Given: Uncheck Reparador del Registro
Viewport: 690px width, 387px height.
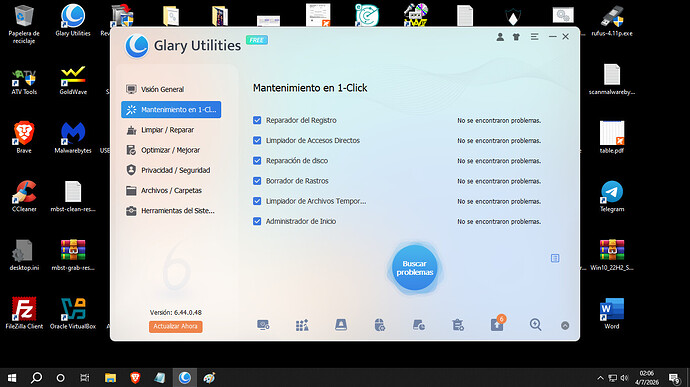Looking at the screenshot, I should coord(257,120).
